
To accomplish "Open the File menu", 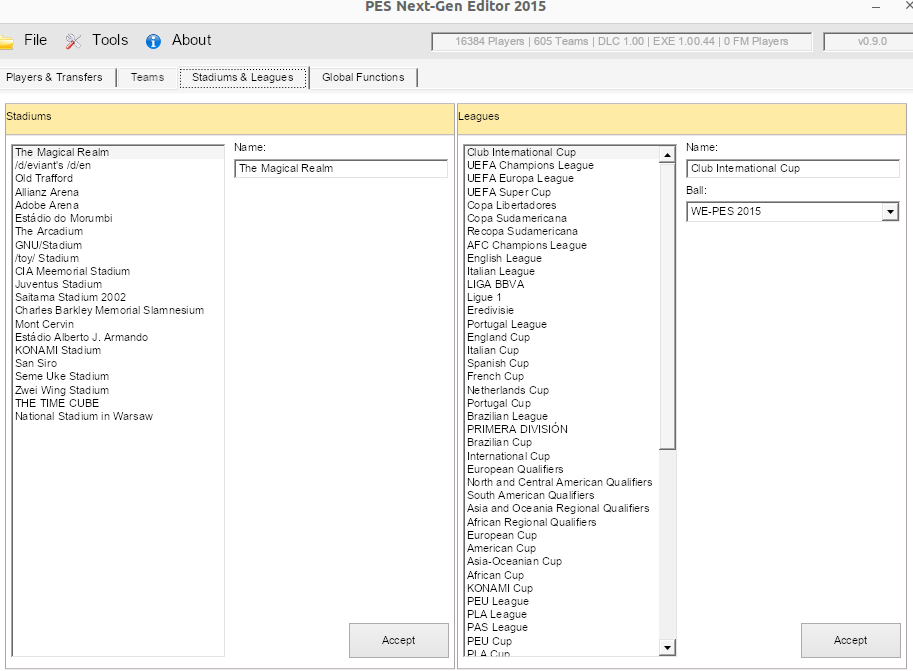I will click(35, 40).
